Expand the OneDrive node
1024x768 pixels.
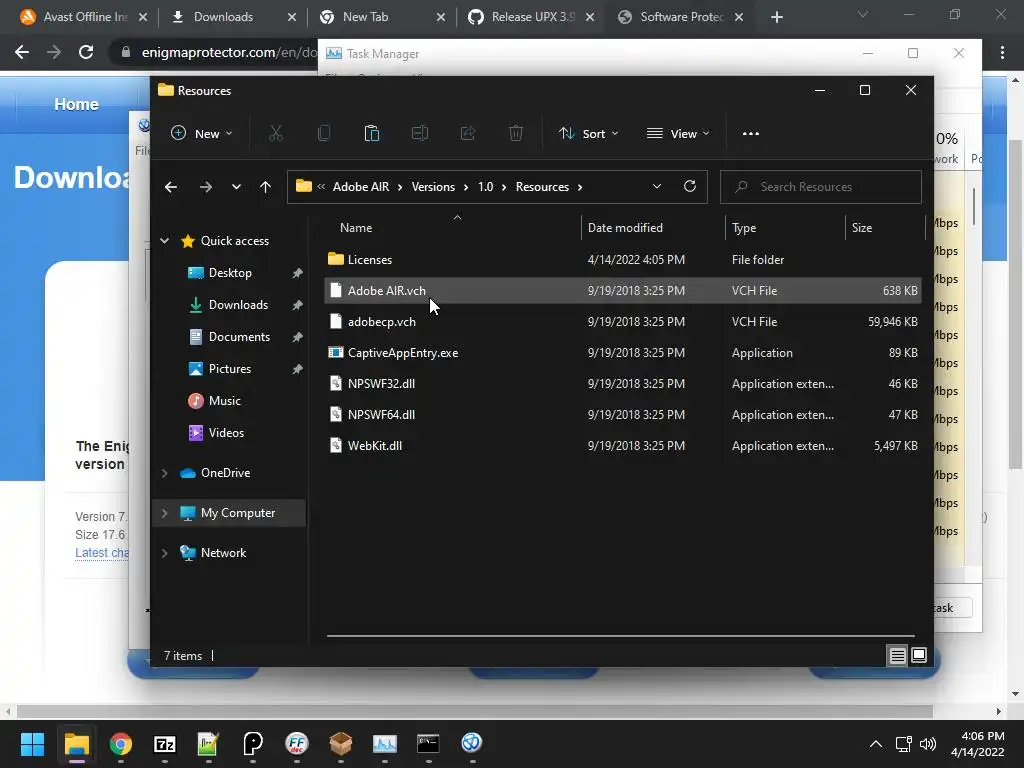[165, 473]
